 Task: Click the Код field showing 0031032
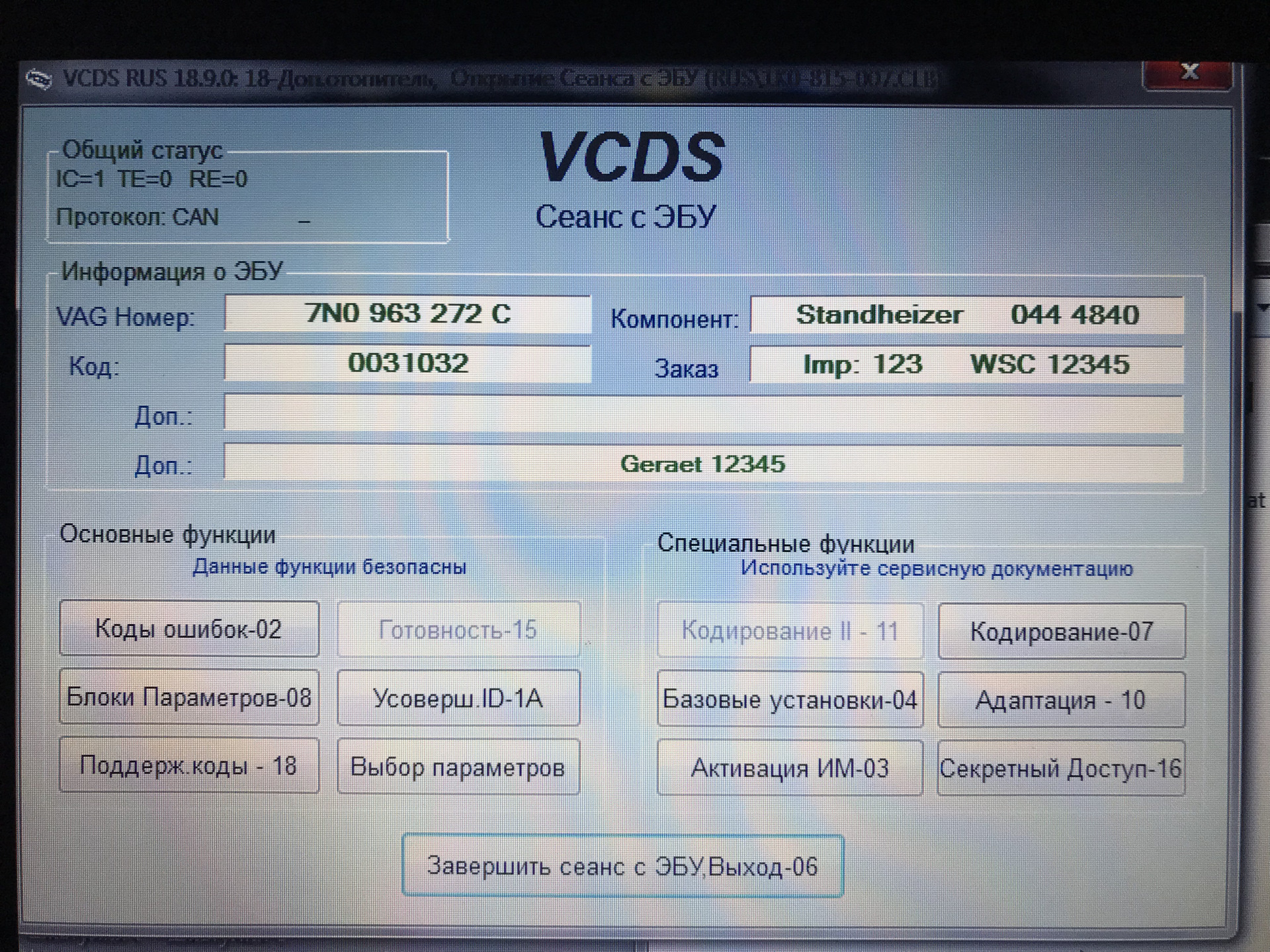407,363
